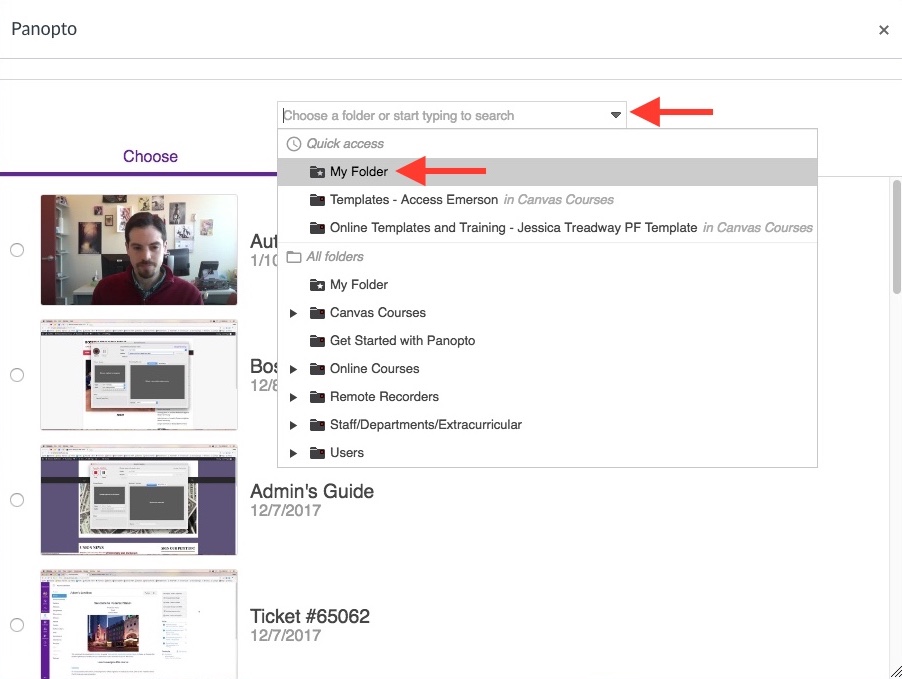Image resolution: width=902 pixels, height=679 pixels.
Task: Click the Quick access clock icon
Action: (294, 144)
